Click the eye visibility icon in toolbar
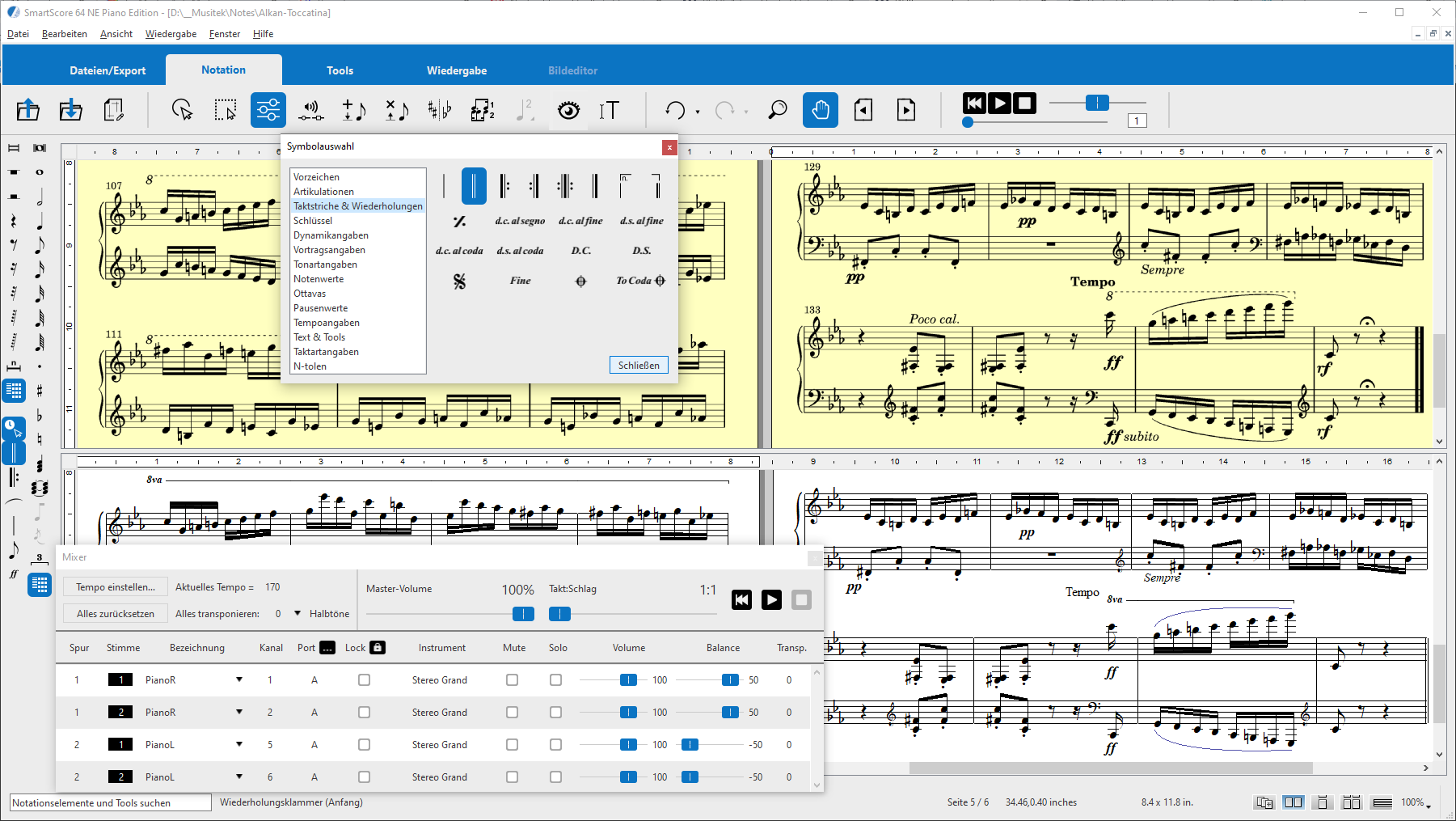The height and width of the screenshot is (821, 1456). (568, 110)
